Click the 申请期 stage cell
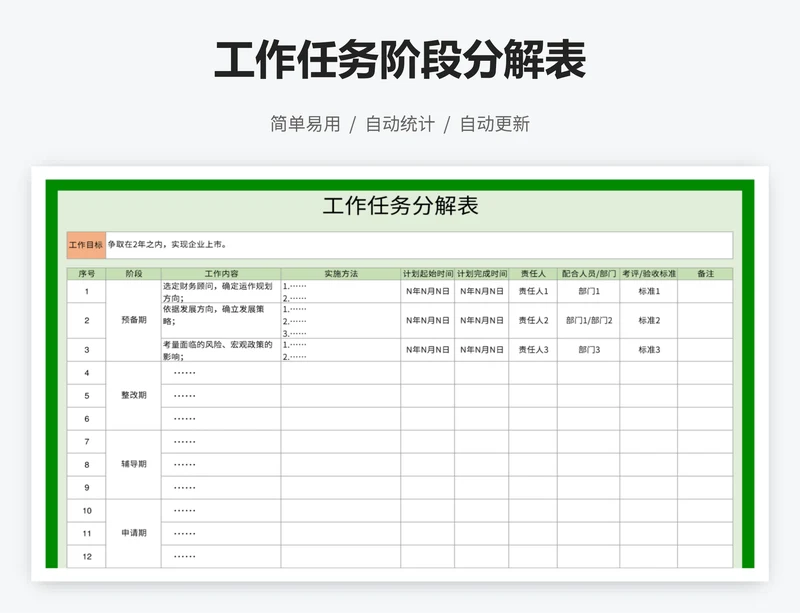800x613 pixels. point(134,533)
